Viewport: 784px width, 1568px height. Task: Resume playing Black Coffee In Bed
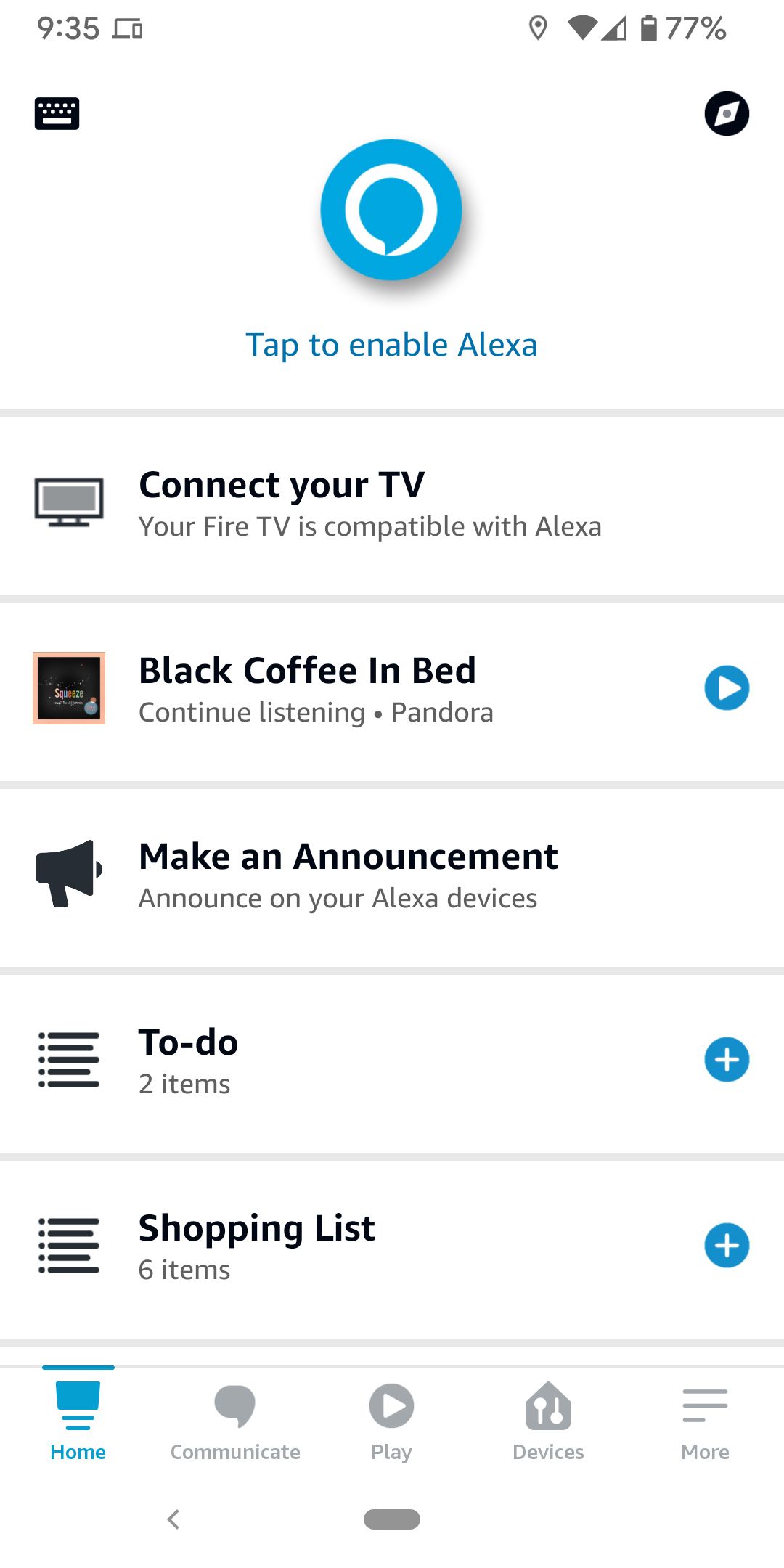(727, 688)
